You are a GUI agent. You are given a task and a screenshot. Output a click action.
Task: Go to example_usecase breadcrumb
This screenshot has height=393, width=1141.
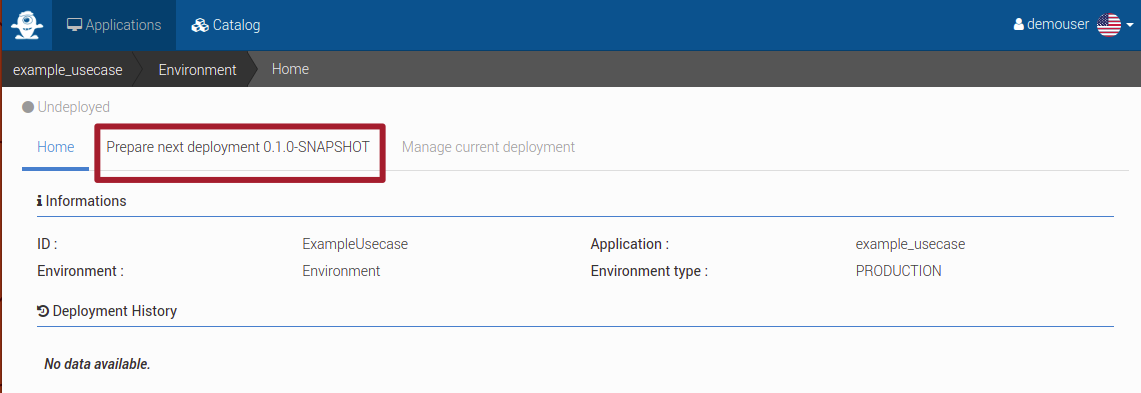coord(68,70)
